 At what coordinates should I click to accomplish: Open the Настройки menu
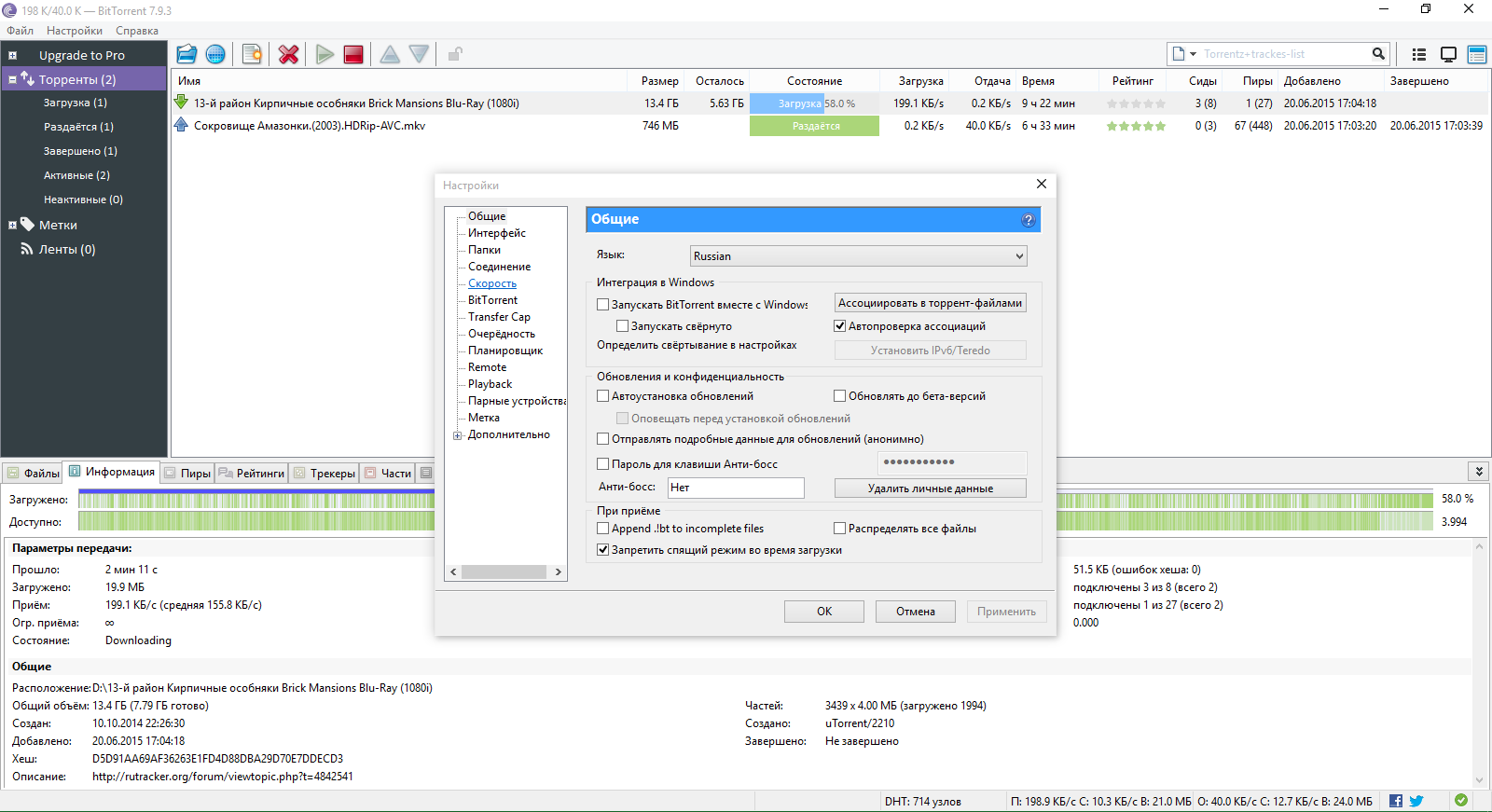75,31
